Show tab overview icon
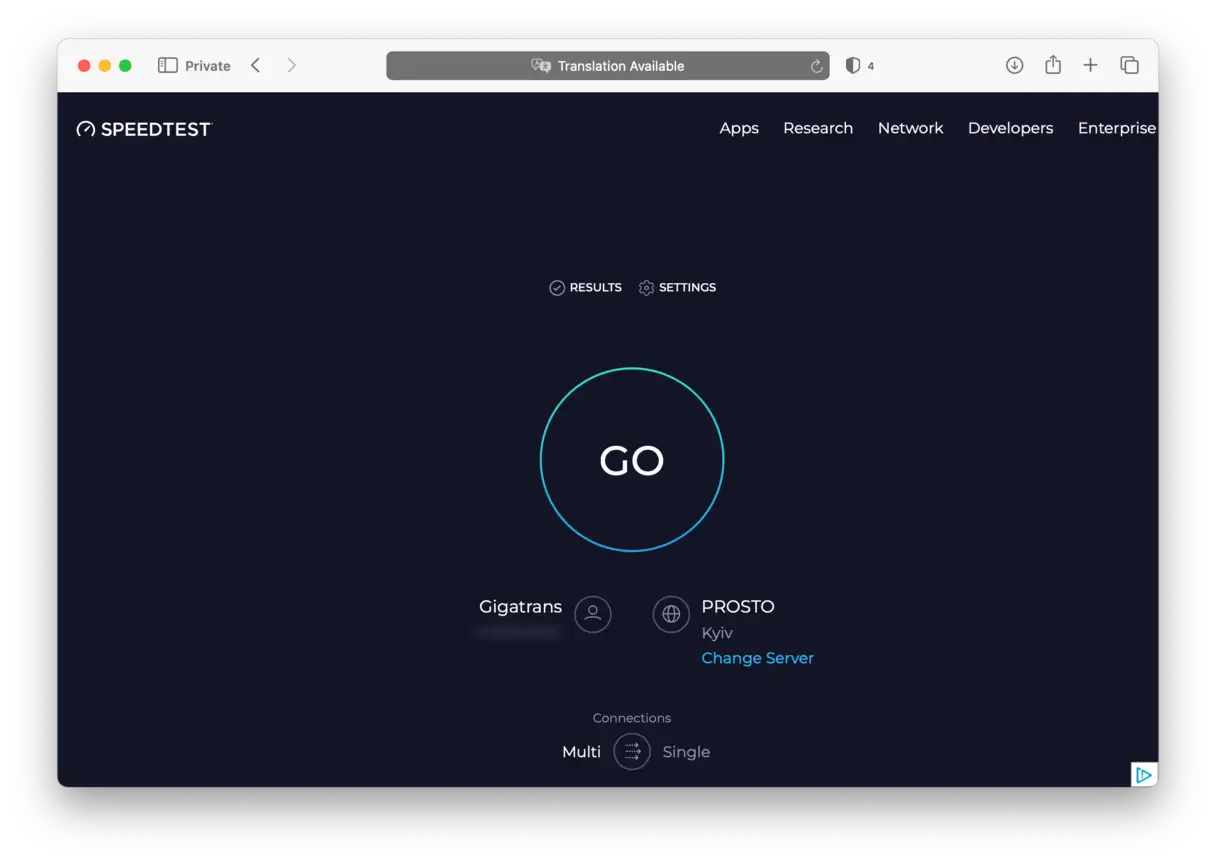The height and width of the screenshot is (863, 1216). (x=1129, y=66)
